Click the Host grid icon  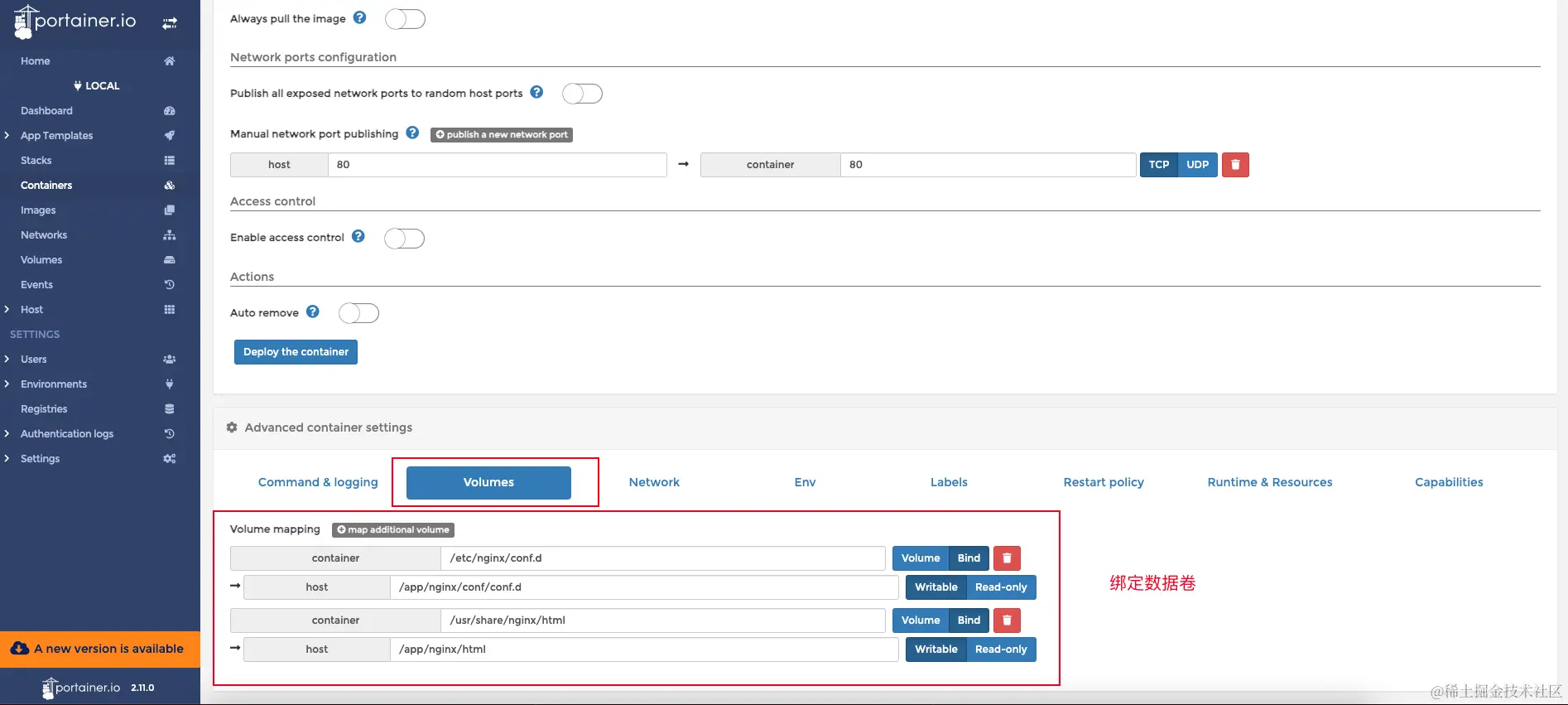(x=170, y=310)
